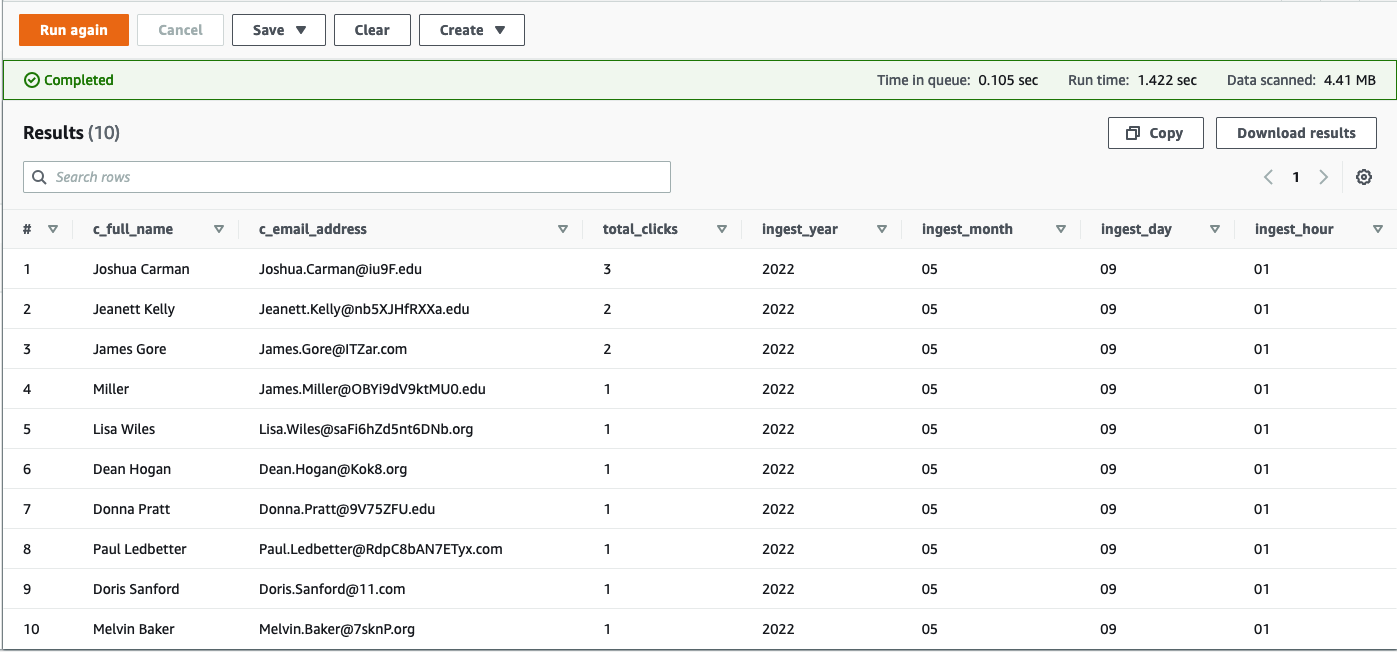Click the Run again button
Screen dimensions: 1397x652
click(x=74, y=30)
